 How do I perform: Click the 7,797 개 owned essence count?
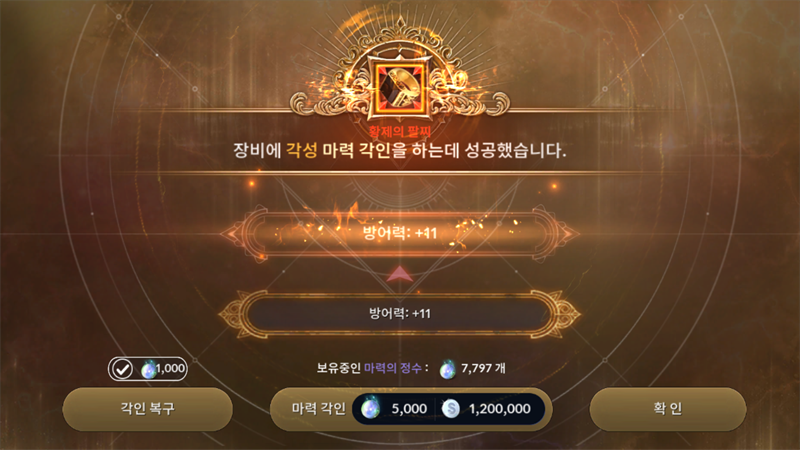tap(483, 368)
